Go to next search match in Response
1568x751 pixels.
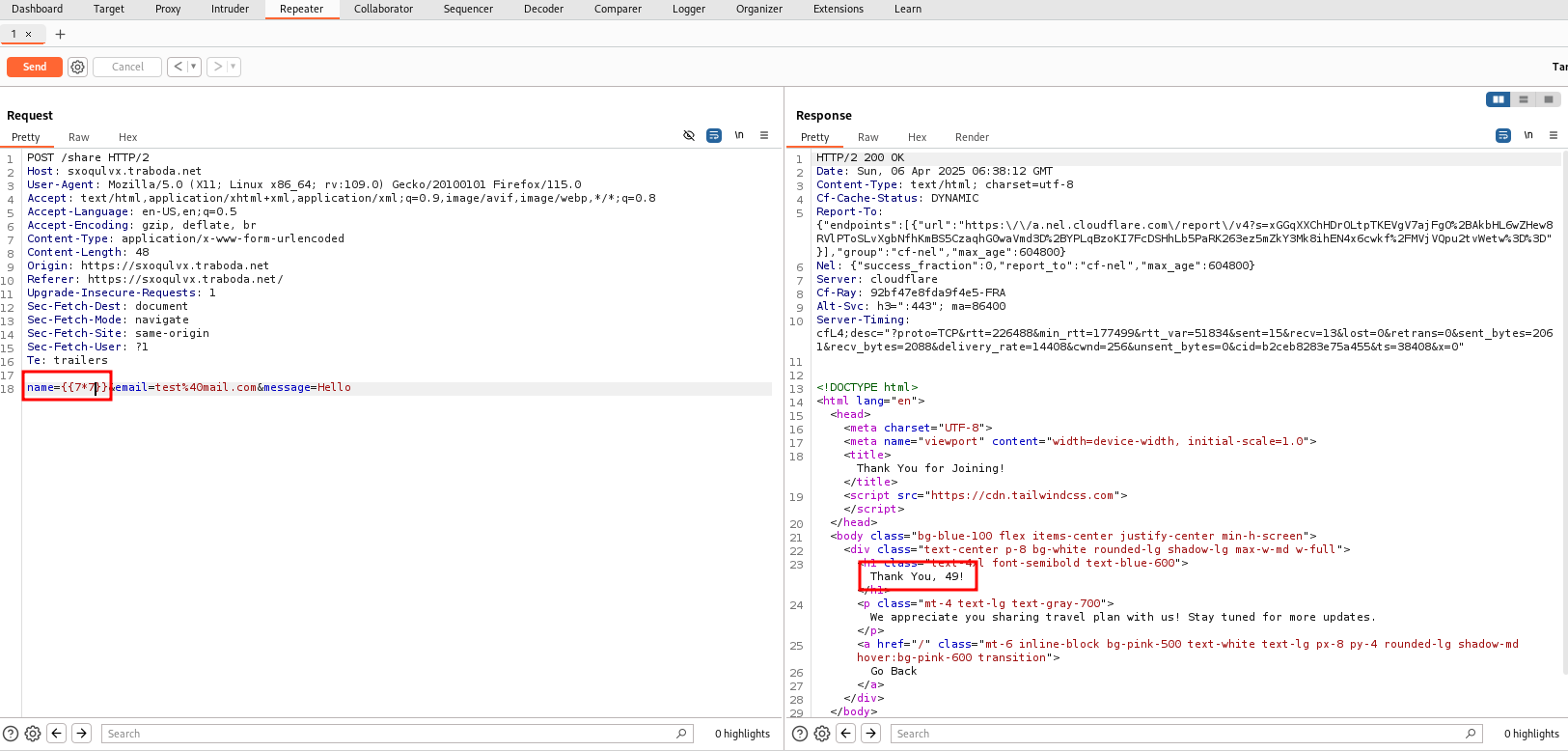coord(871,734)
